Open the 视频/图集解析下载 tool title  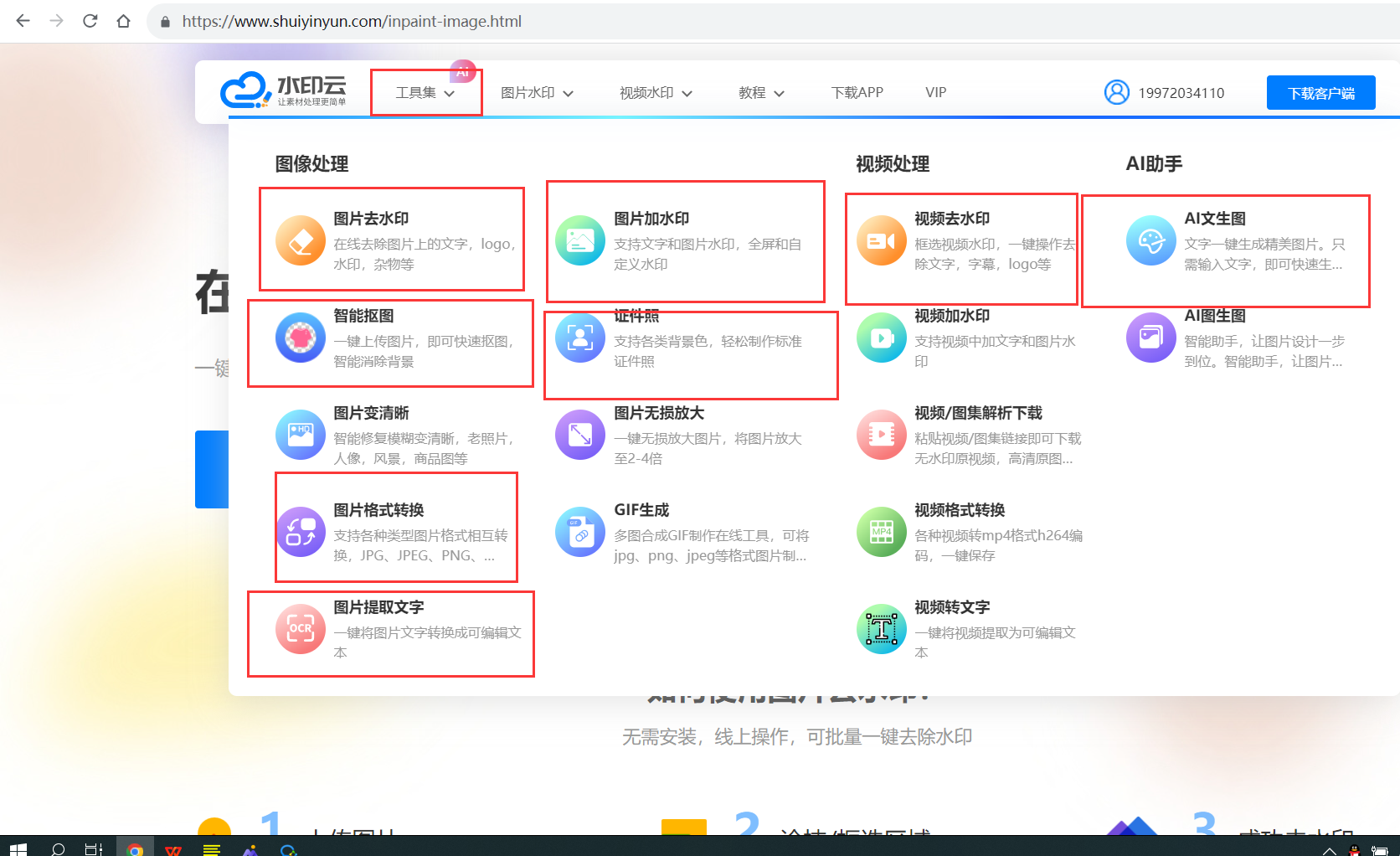point(978,413)
